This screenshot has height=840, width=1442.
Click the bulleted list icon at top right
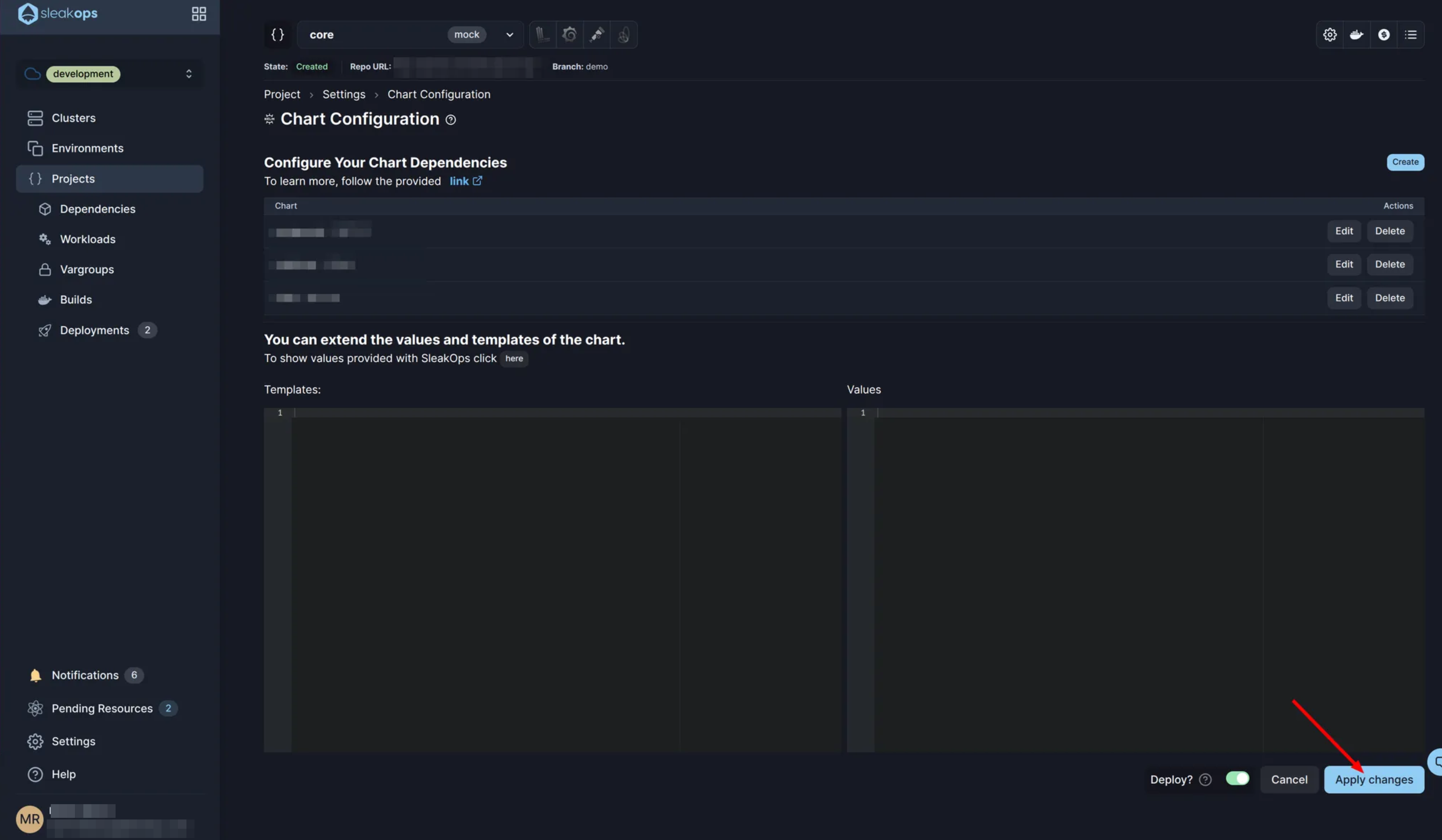1411,34
